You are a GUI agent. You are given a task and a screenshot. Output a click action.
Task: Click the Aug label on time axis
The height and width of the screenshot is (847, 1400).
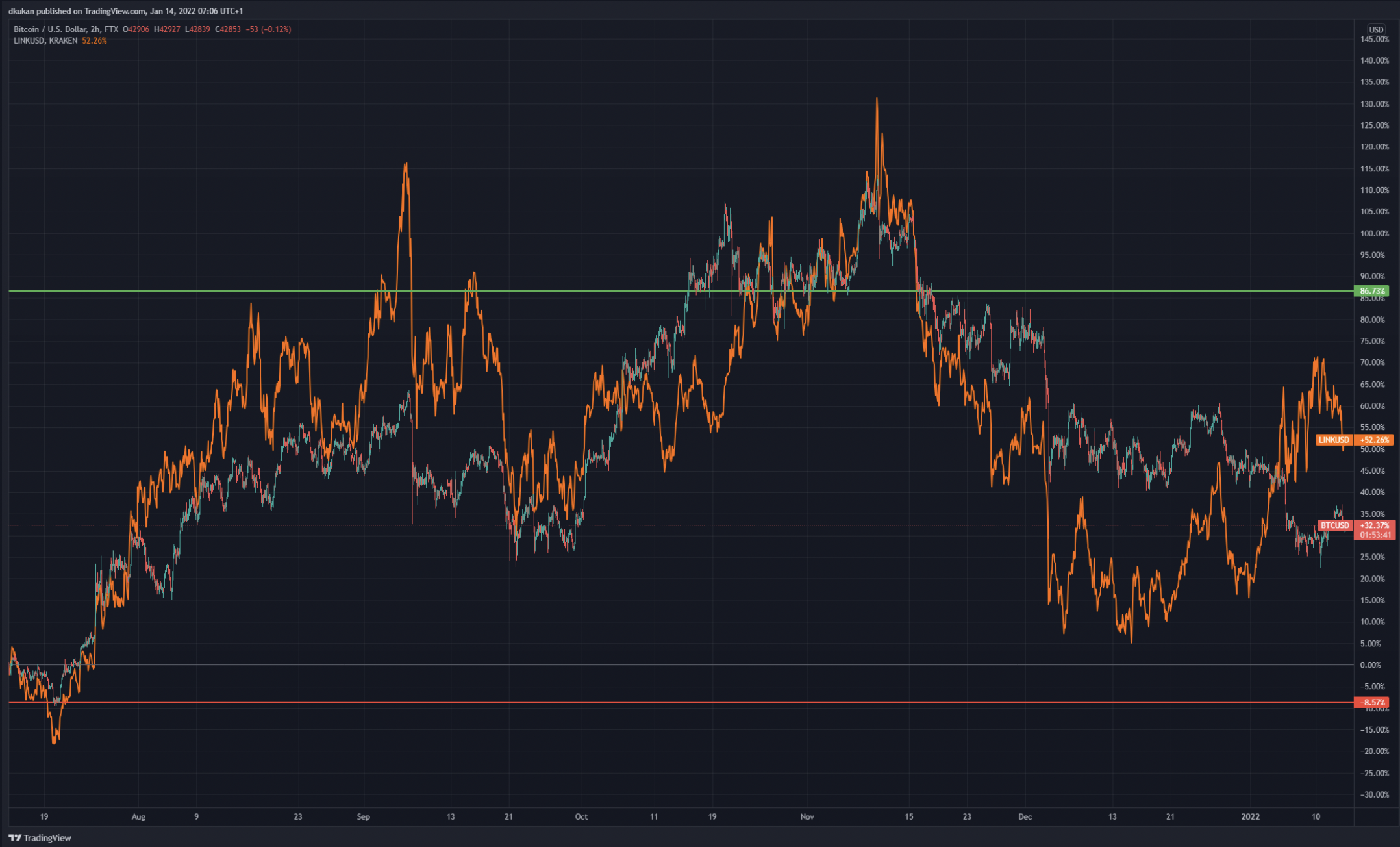point(138,816)
